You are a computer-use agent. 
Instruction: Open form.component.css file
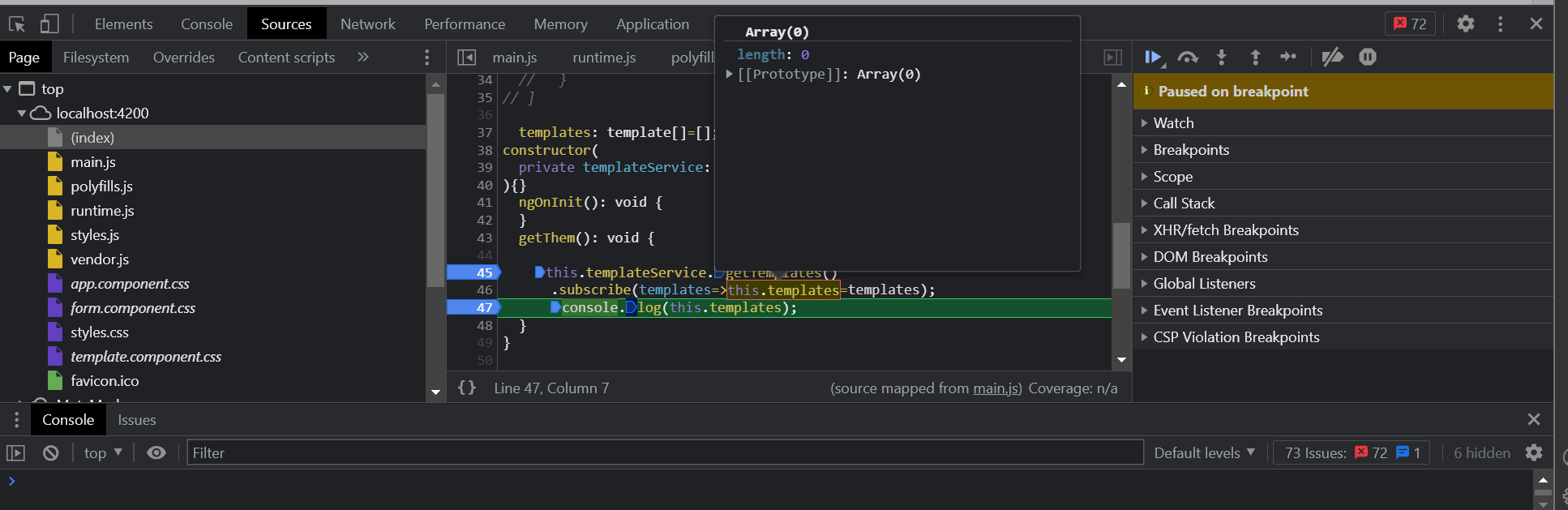[x=133, y=307]
